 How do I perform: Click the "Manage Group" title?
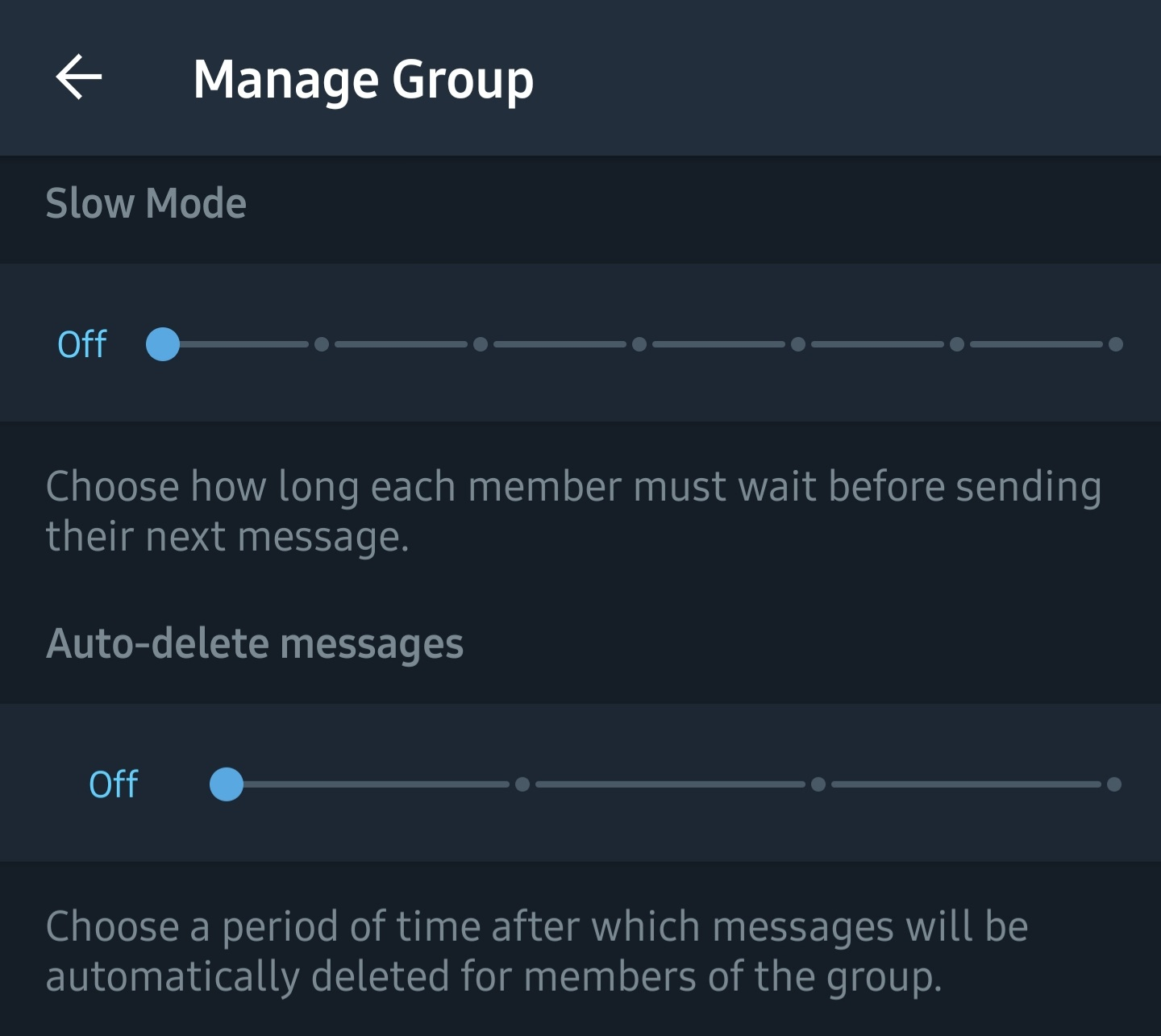click(363, 79)
